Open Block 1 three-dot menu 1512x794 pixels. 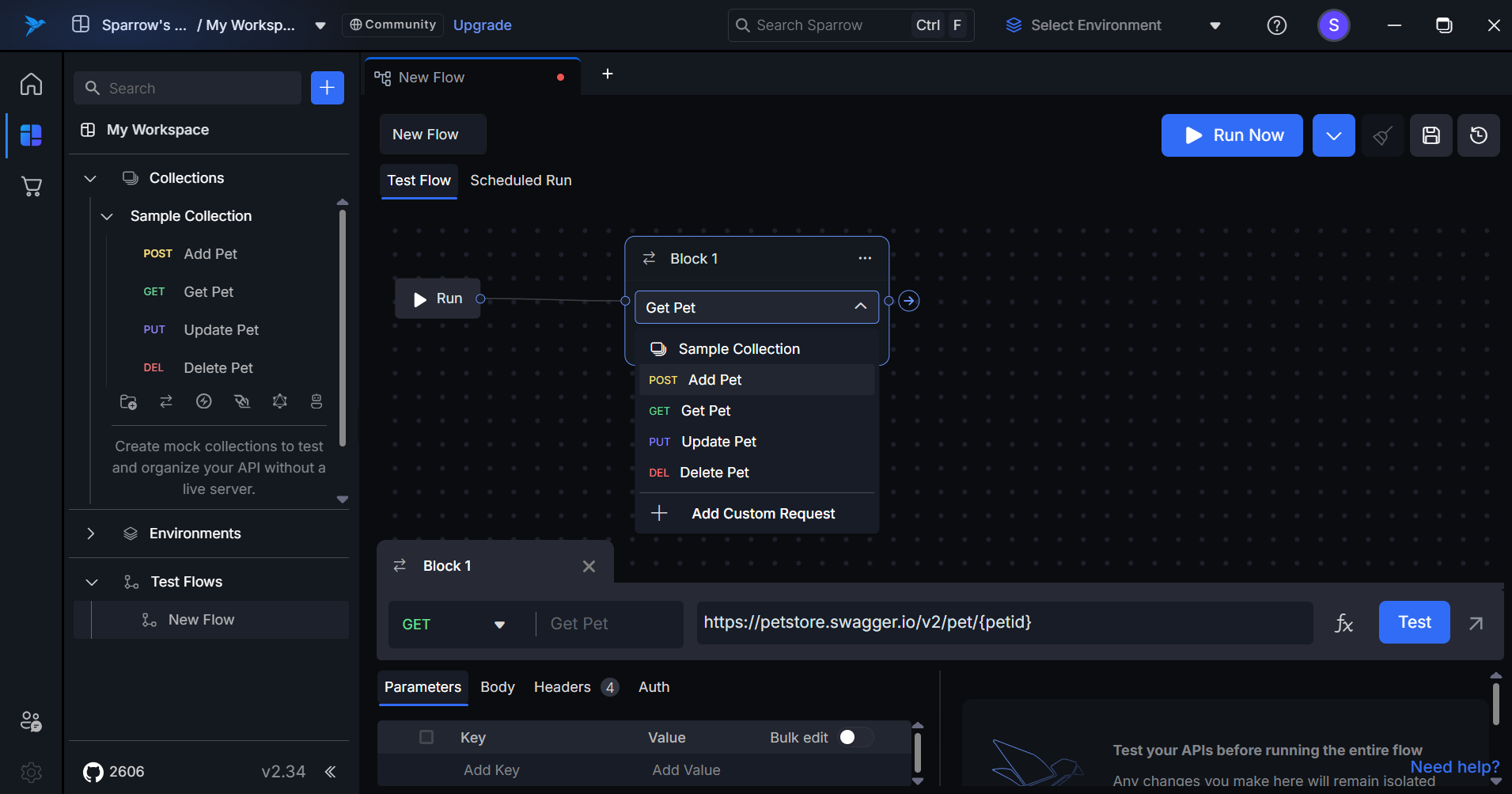tap(865, 258)
